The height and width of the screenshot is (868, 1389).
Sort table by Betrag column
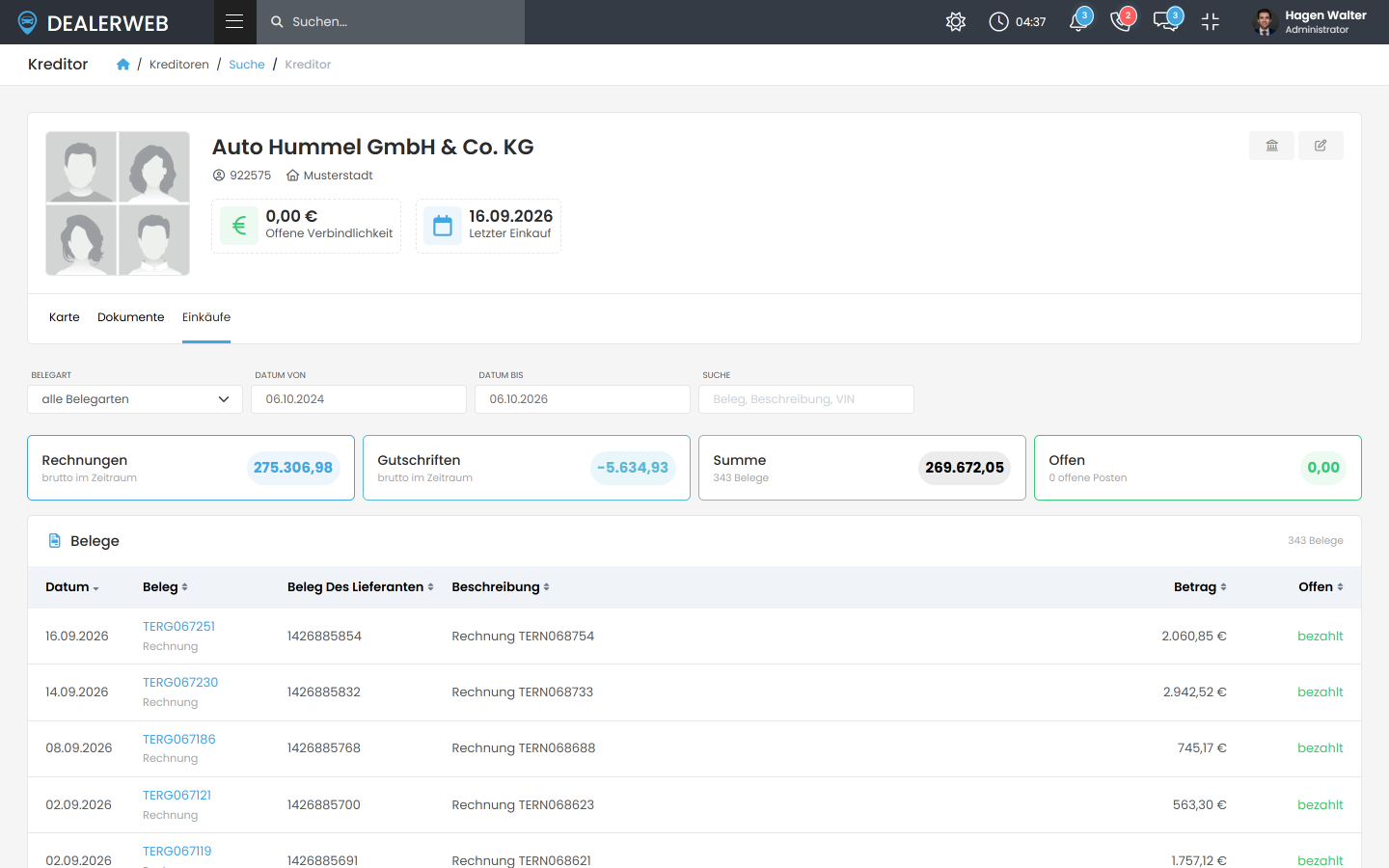coord(1200,587)
